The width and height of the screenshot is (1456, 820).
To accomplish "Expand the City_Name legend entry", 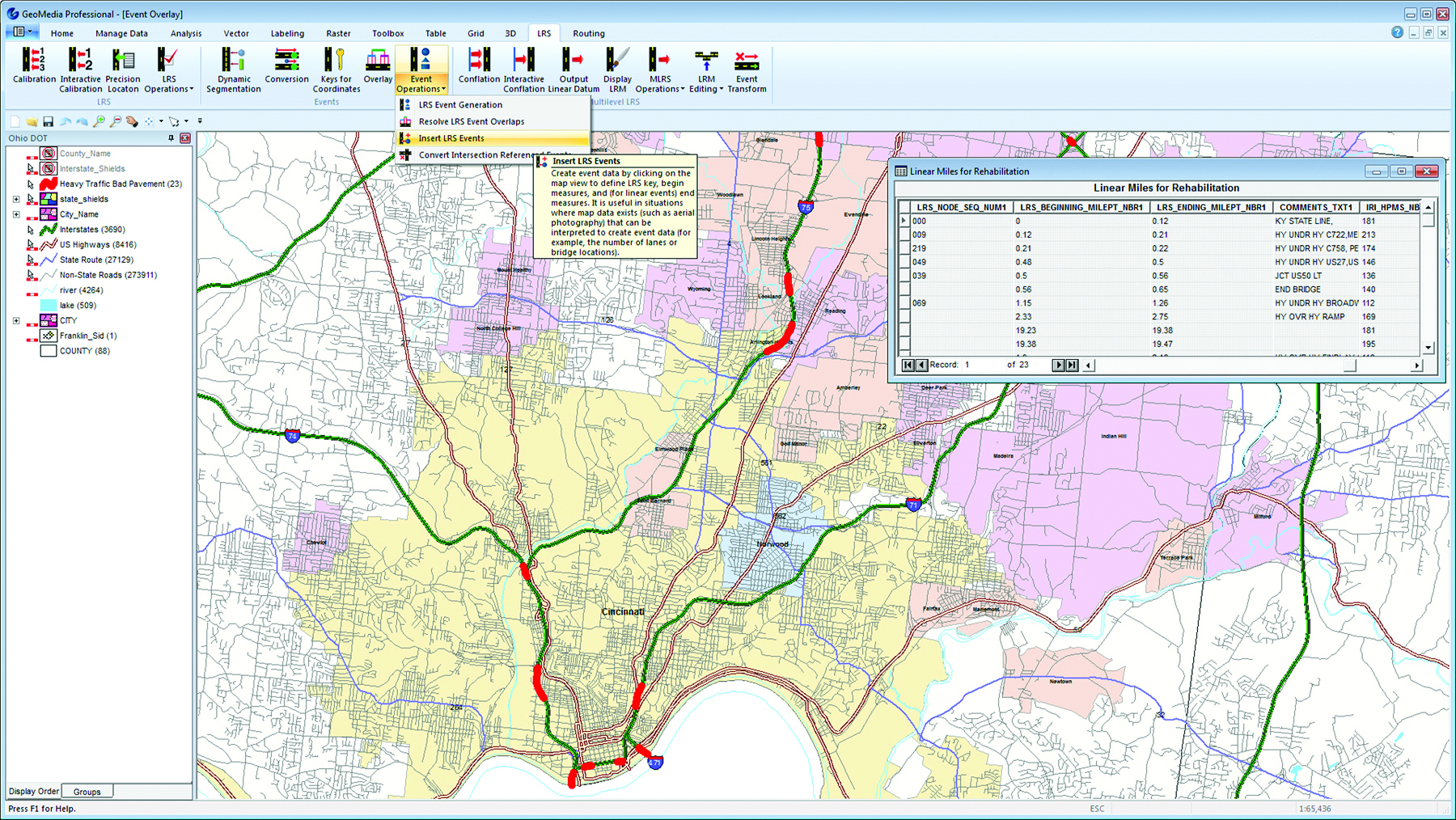I will point(16,214).
